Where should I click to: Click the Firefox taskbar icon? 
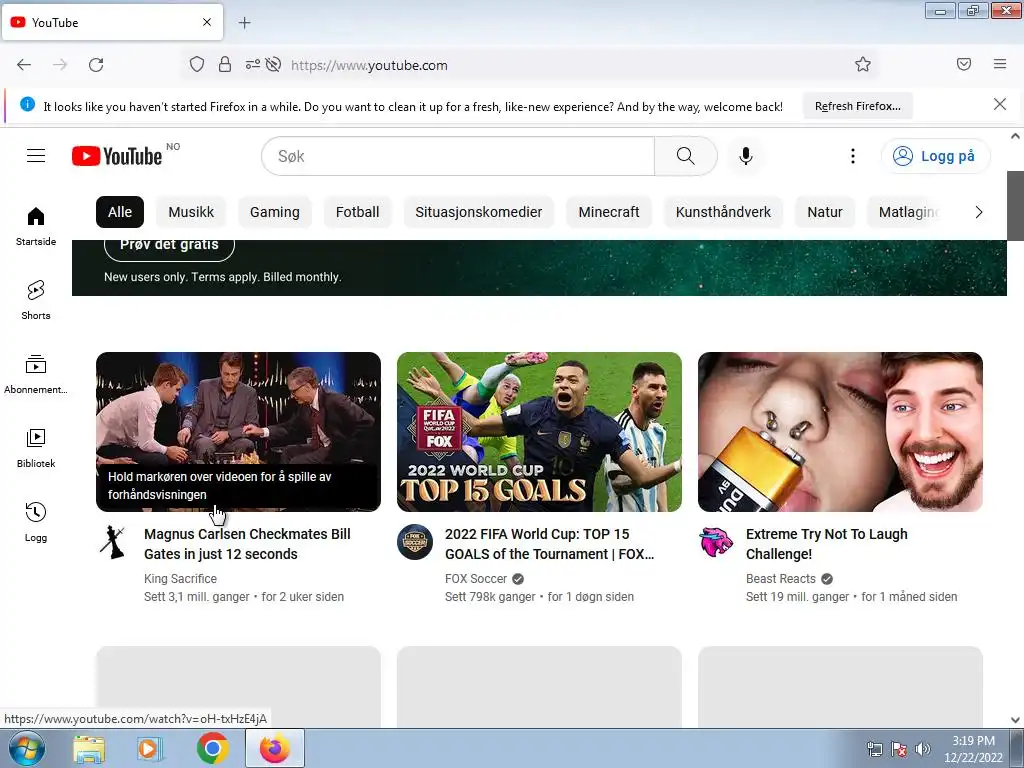275,748
